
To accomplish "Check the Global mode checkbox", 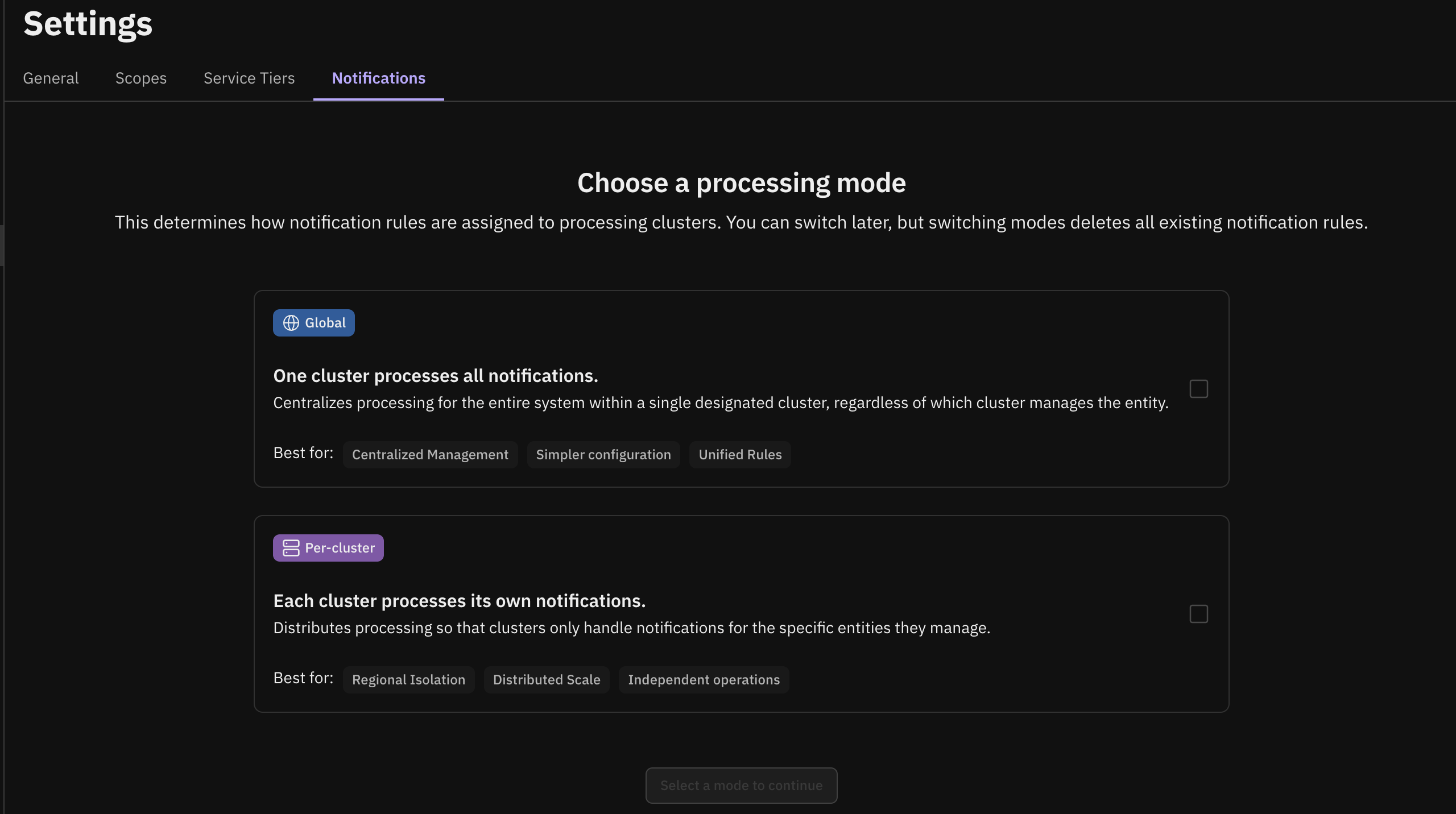I will pyautogui.click(x=1198, y=389).
